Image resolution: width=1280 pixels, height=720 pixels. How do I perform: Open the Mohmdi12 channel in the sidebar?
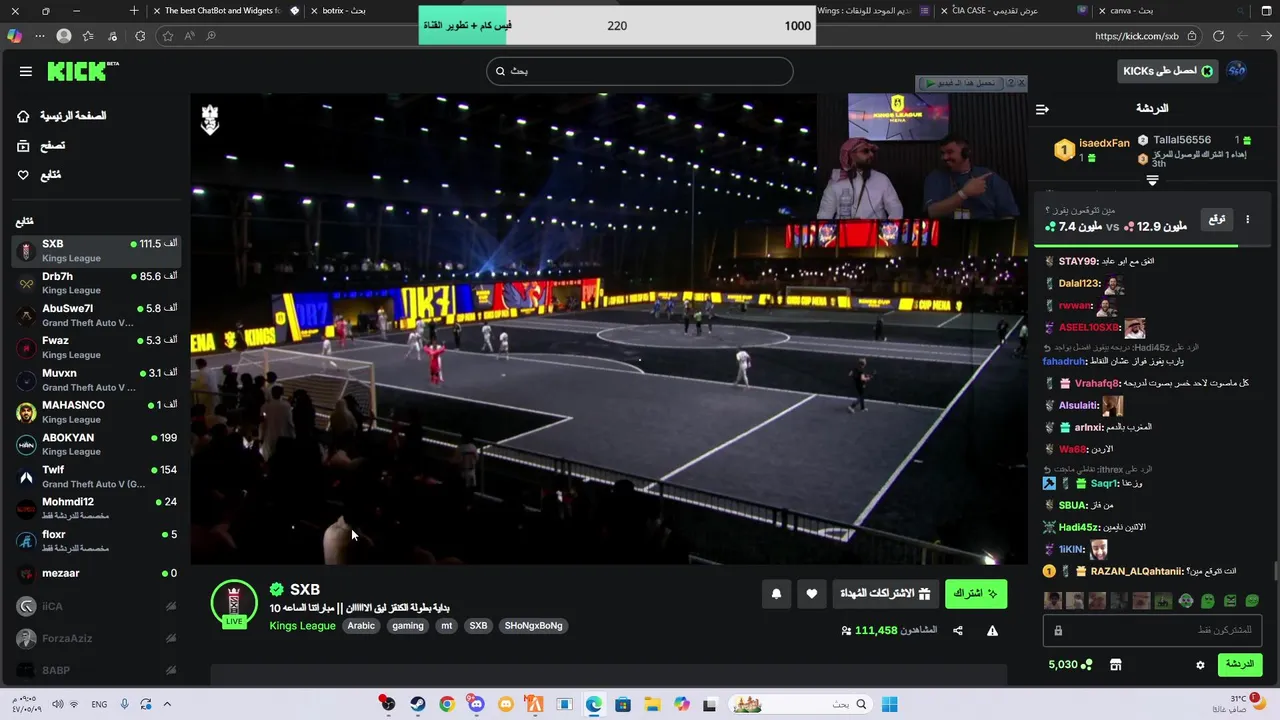coord(96,509)
